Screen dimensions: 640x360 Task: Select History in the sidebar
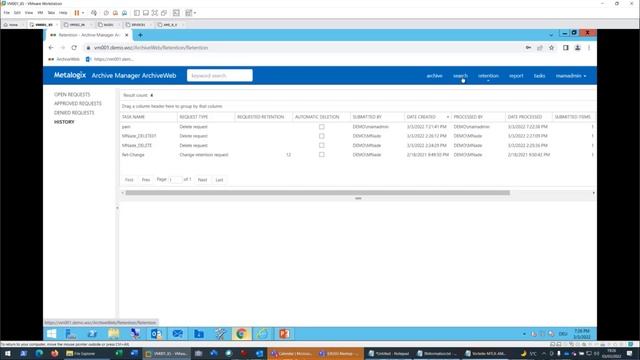pos(64,122)
